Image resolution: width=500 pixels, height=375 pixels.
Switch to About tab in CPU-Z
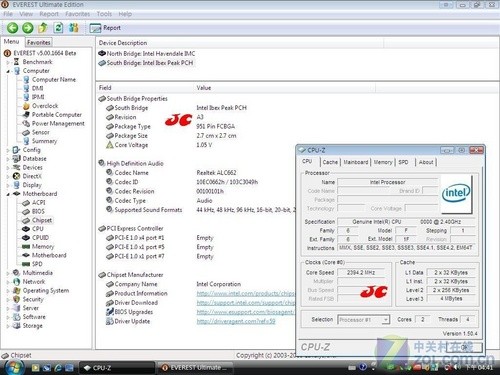426,162
